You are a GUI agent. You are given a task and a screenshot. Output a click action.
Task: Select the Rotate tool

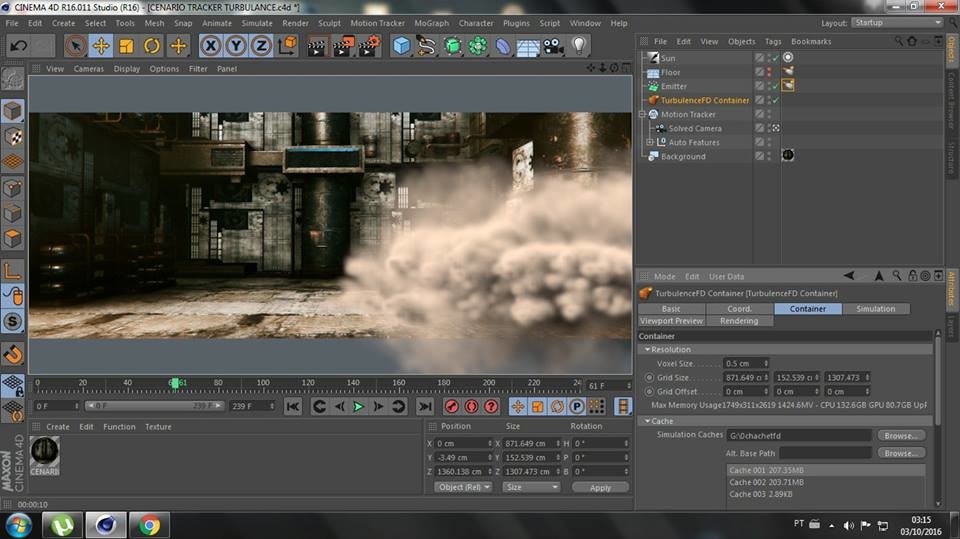[152, 46]
